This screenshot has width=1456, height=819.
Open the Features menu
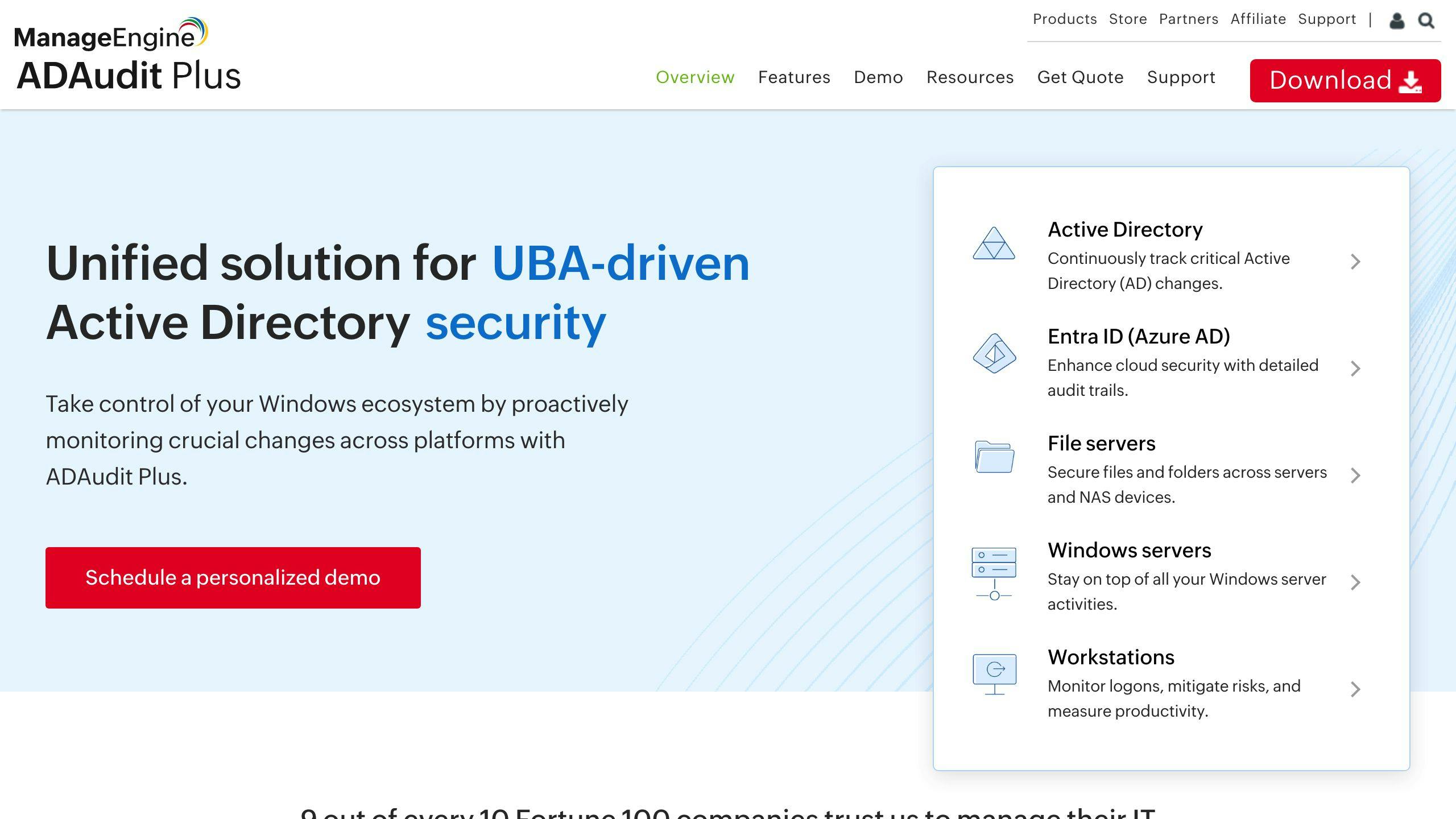click(794, 77)
